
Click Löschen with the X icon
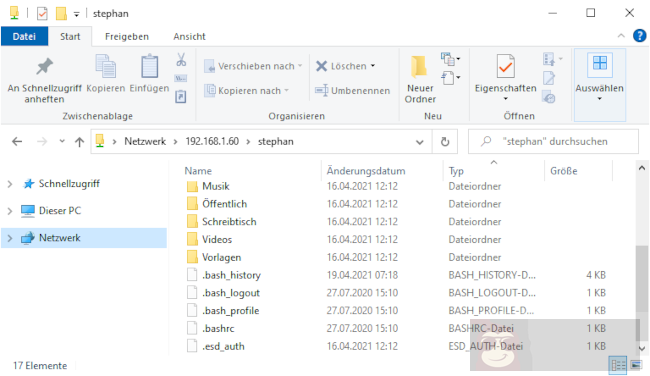click(x=341, y=66)
